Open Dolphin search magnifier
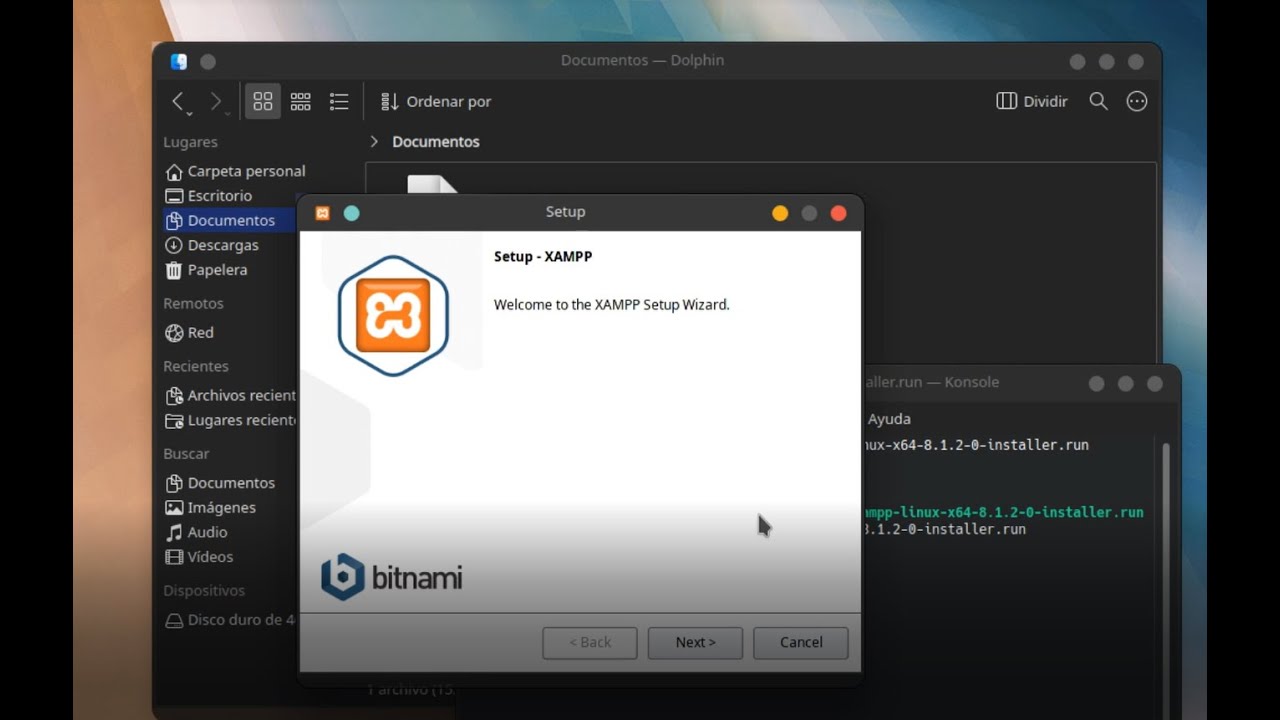The width and height of the screenshot is (1280, 720). [1098, 101]
